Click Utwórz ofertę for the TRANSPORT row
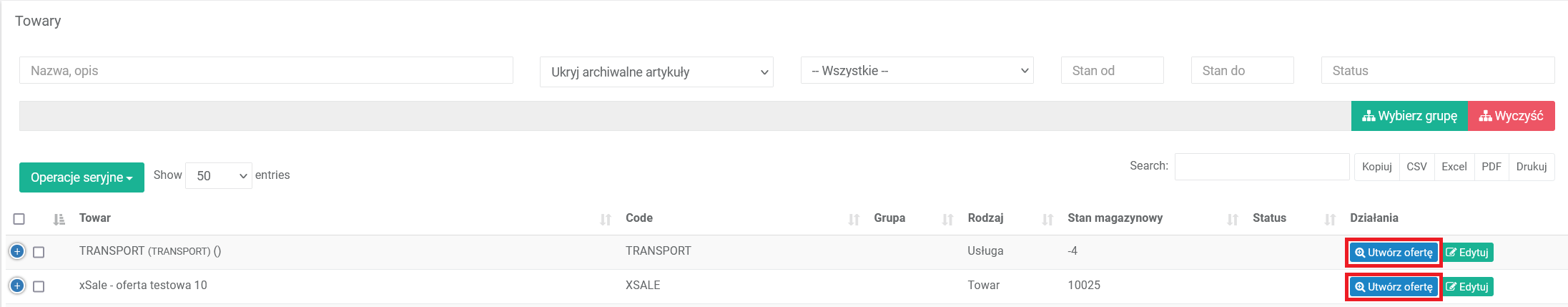This screenshot has height=307, width=1568. pyautogui.click(x=1394, y=253)
